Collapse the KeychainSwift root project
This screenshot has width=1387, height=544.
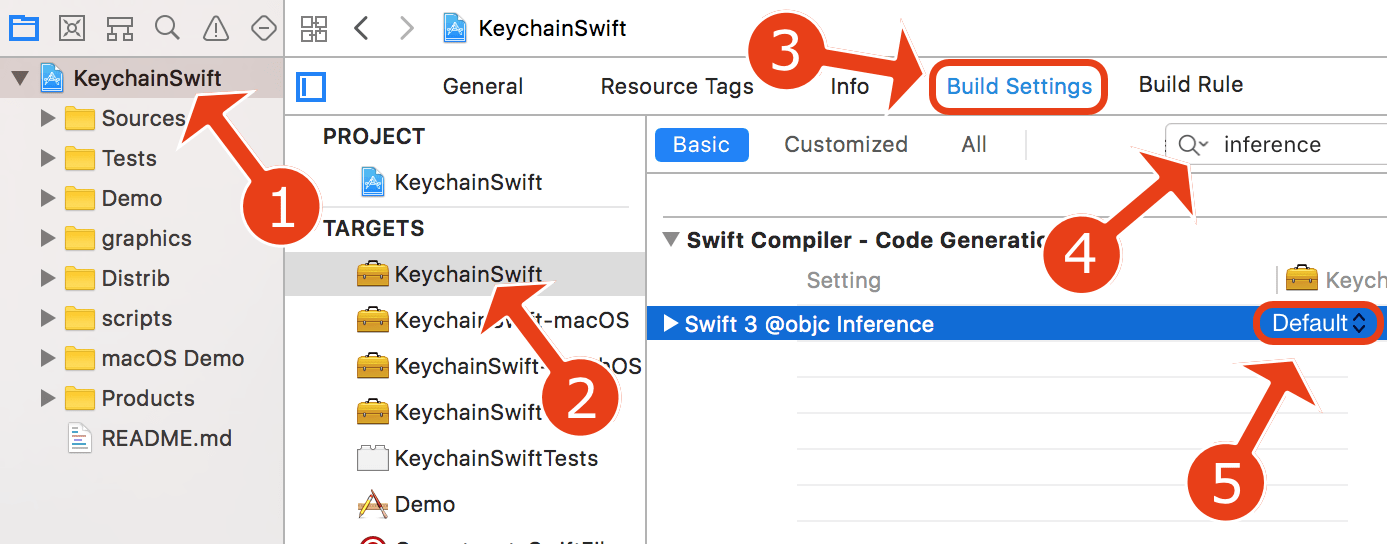20,78
